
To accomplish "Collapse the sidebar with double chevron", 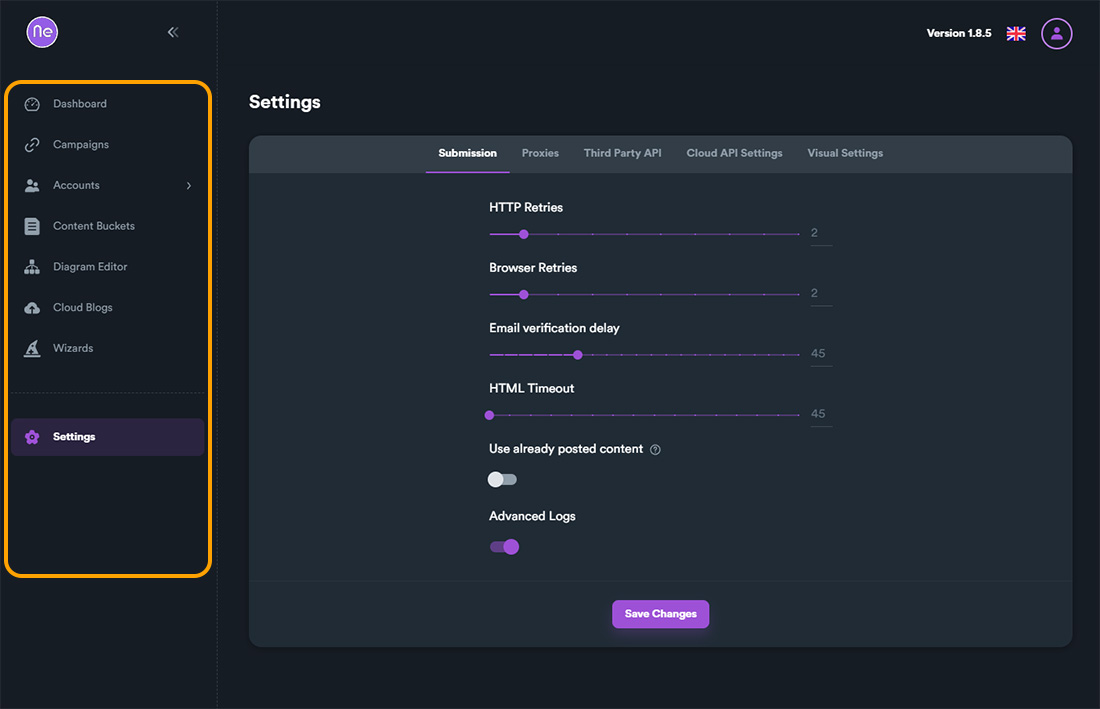I will click(173, 32).
